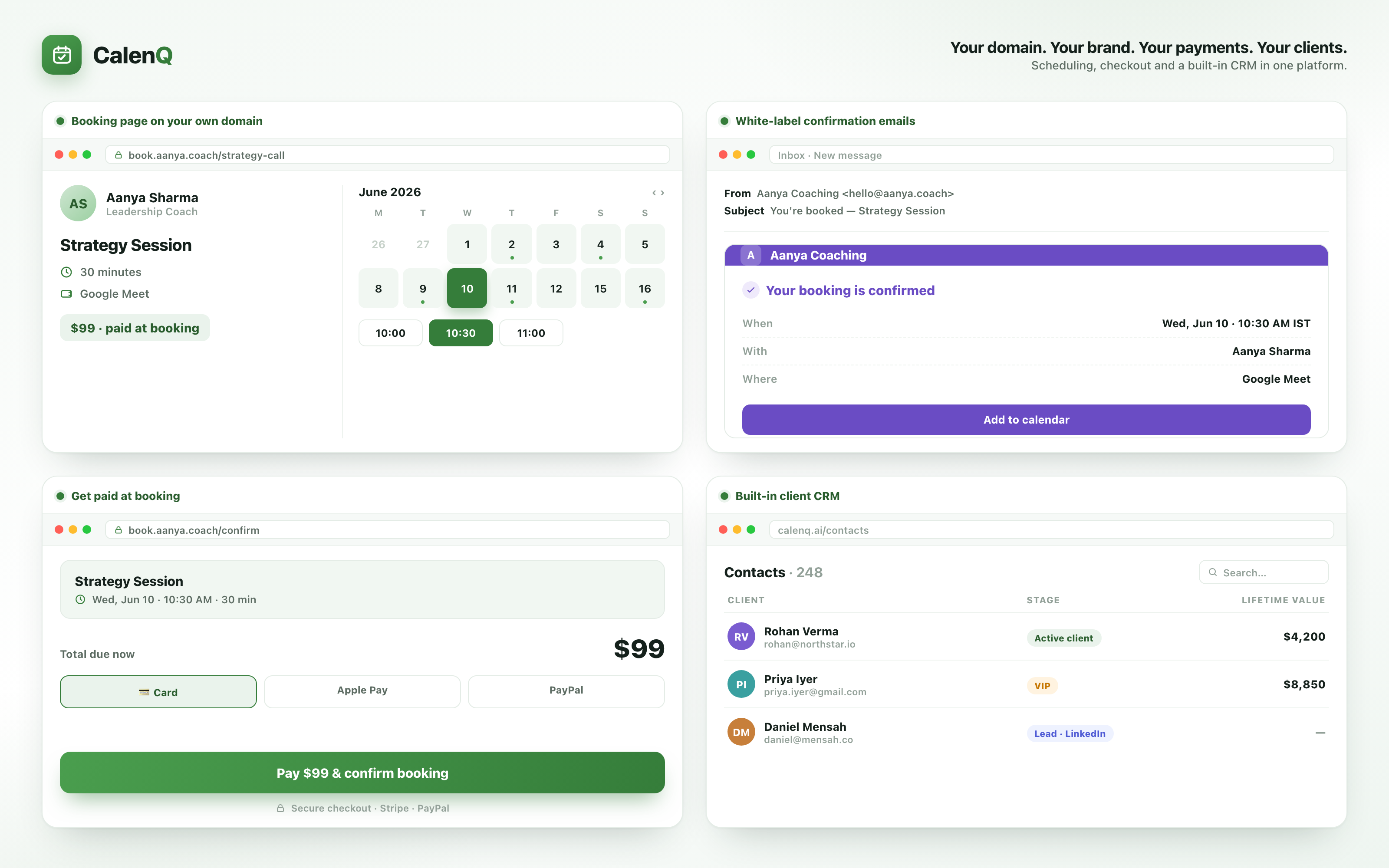Open the Daniel Mensah contact name

point(805,726)
